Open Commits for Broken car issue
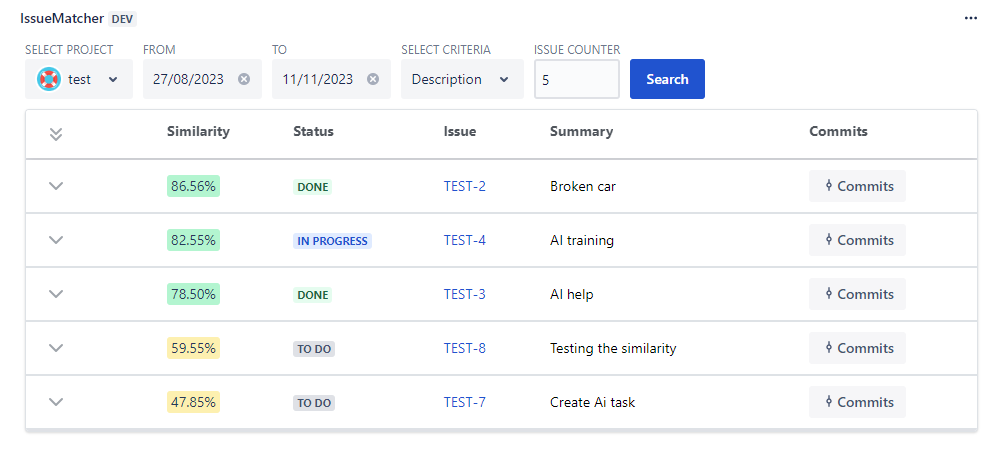This screenshot has width=1002, height=460. click(x=857, y=186)
